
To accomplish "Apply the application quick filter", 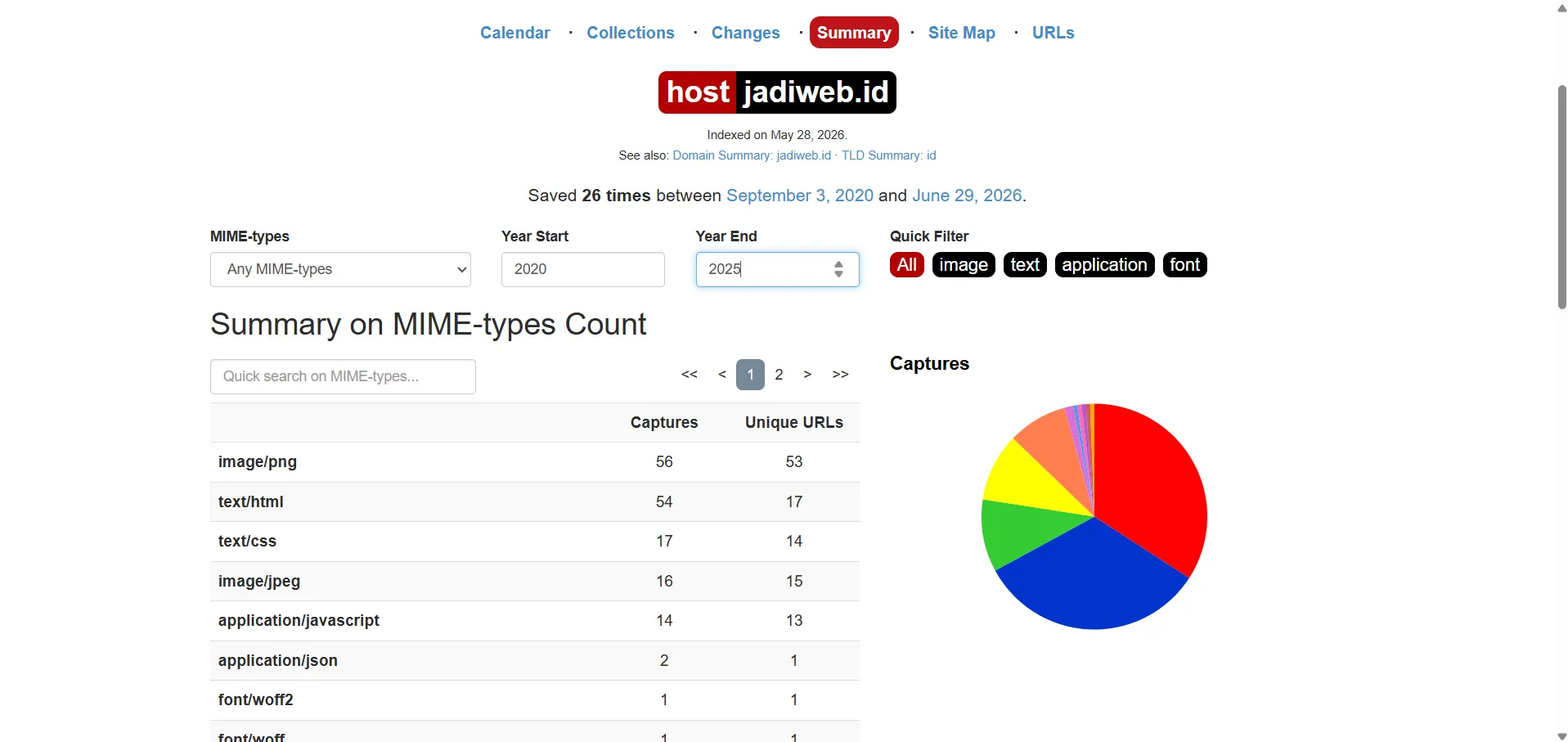I will tap(1104, 265).
